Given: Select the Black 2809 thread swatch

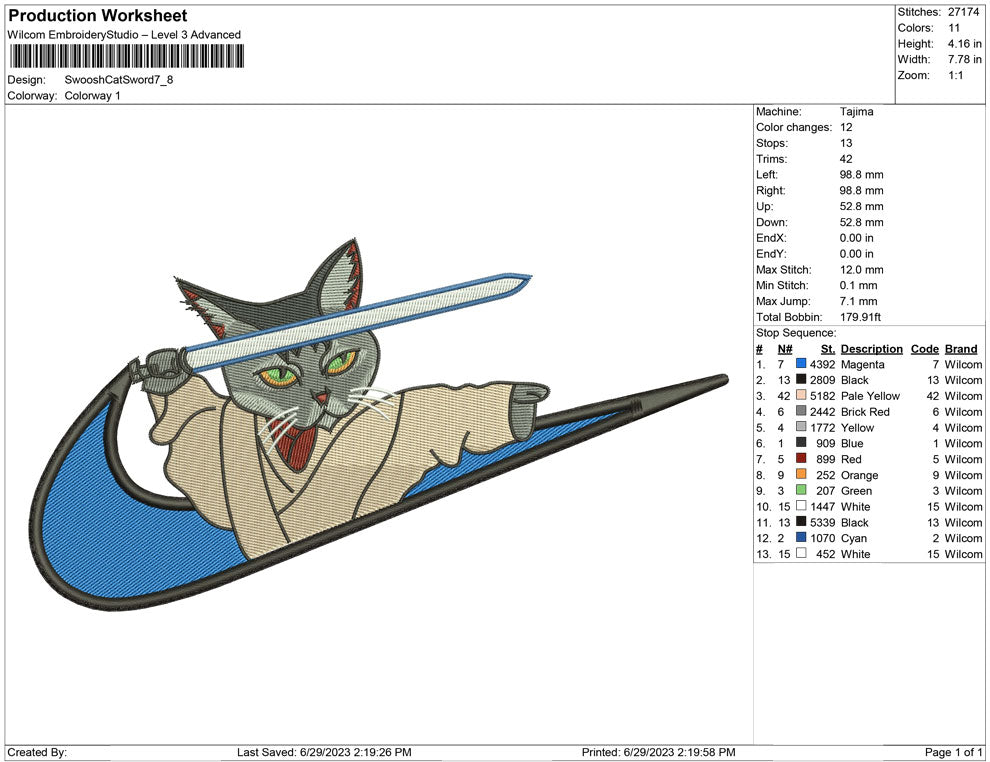Looking at the screenshot, I should pos(801,379).
